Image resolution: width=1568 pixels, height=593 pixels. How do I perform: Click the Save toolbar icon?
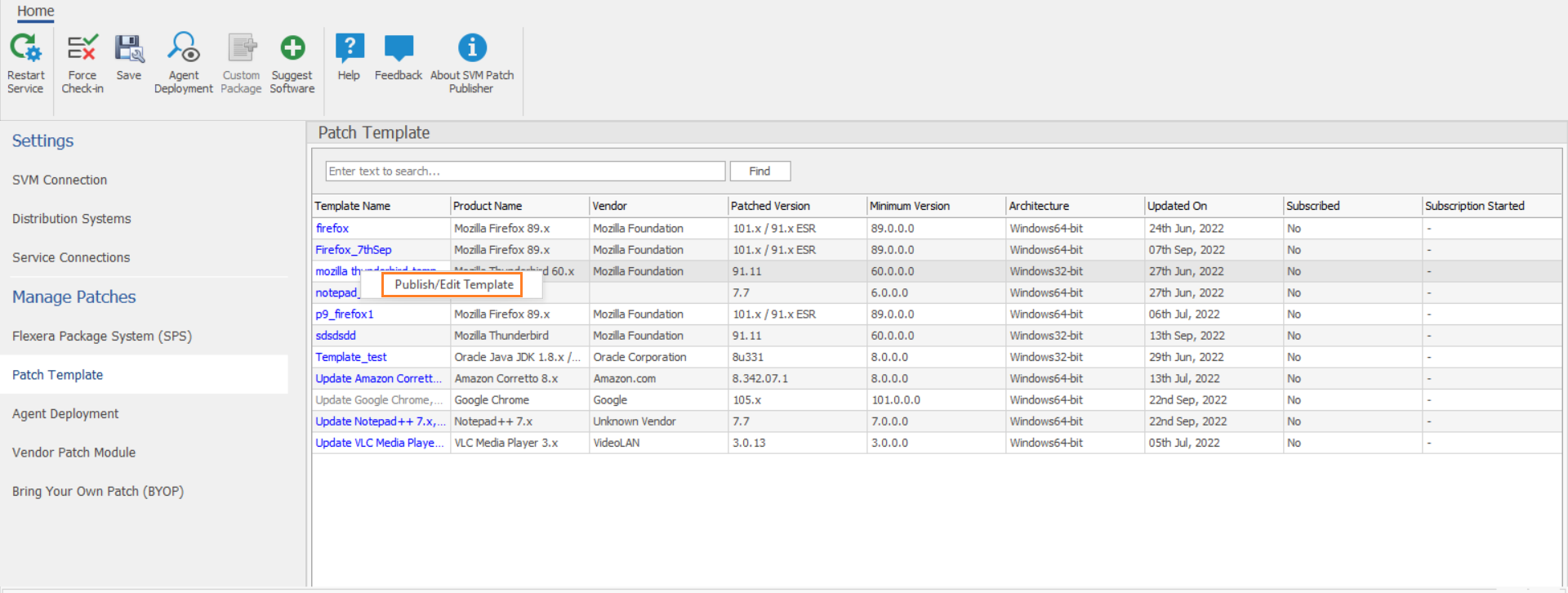pyautogui.click(x=129, y=49)
